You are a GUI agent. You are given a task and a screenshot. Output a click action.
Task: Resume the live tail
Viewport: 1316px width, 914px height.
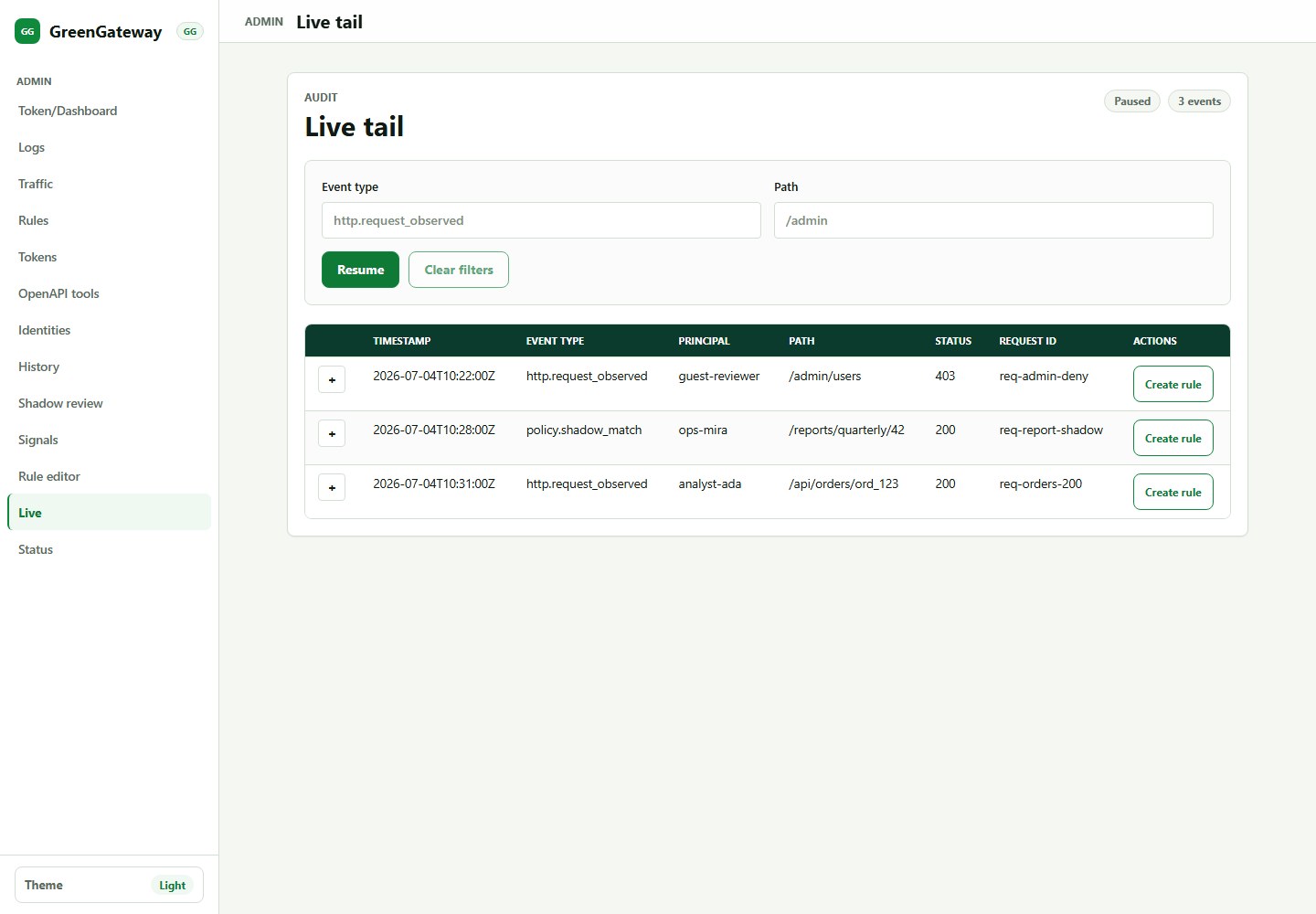click(x=360, y=270)
